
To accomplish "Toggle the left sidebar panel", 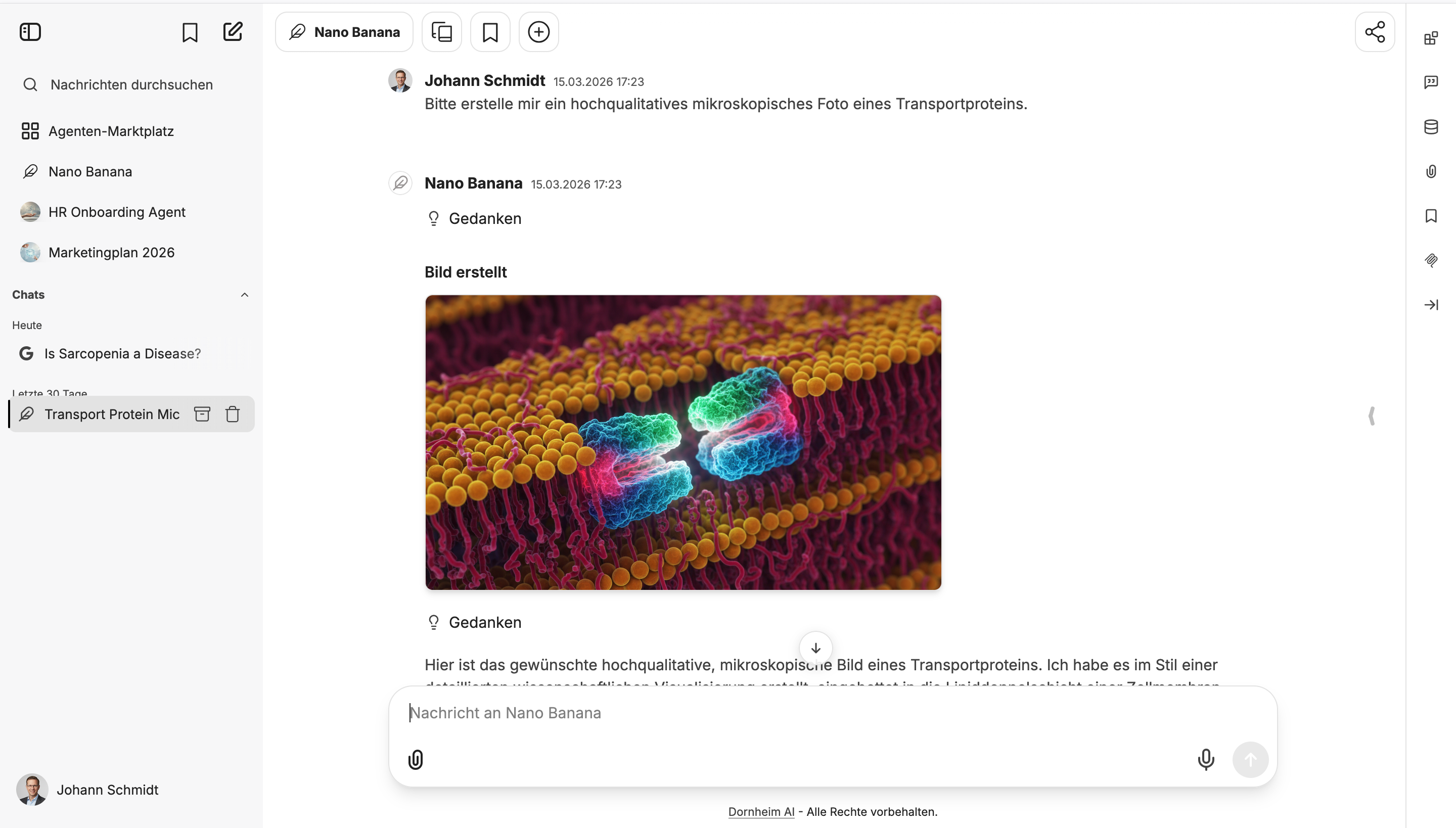I will click(30, 32).
